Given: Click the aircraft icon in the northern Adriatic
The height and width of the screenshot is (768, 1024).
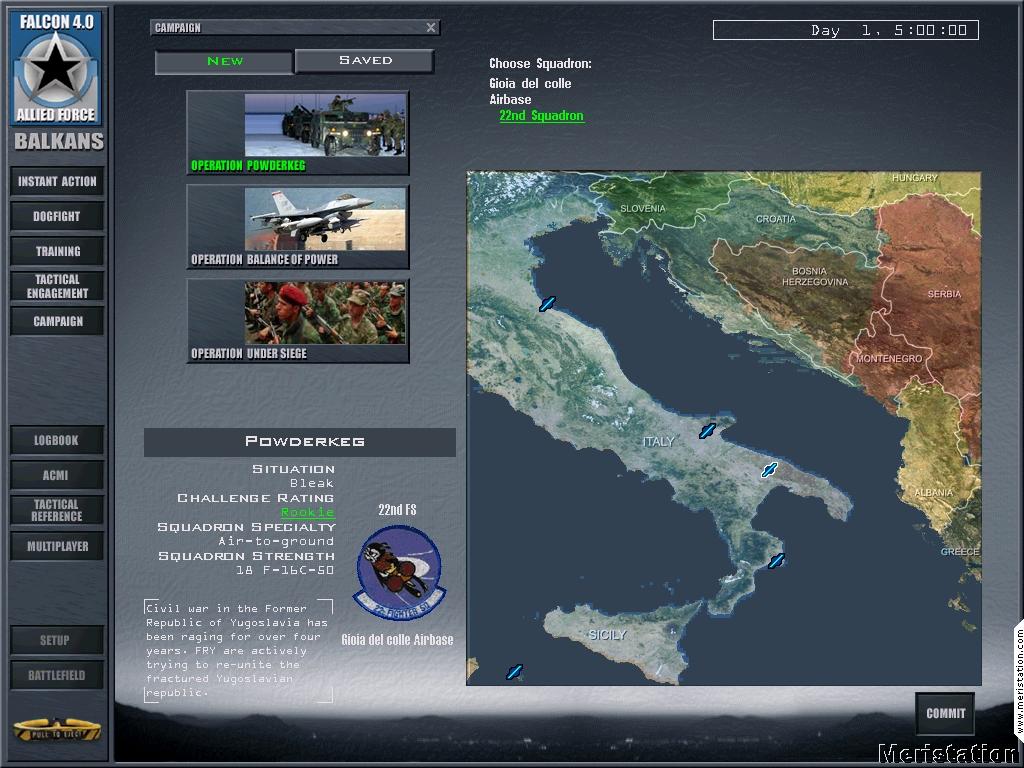Looking at the screenshot, I should click(547, 303).
